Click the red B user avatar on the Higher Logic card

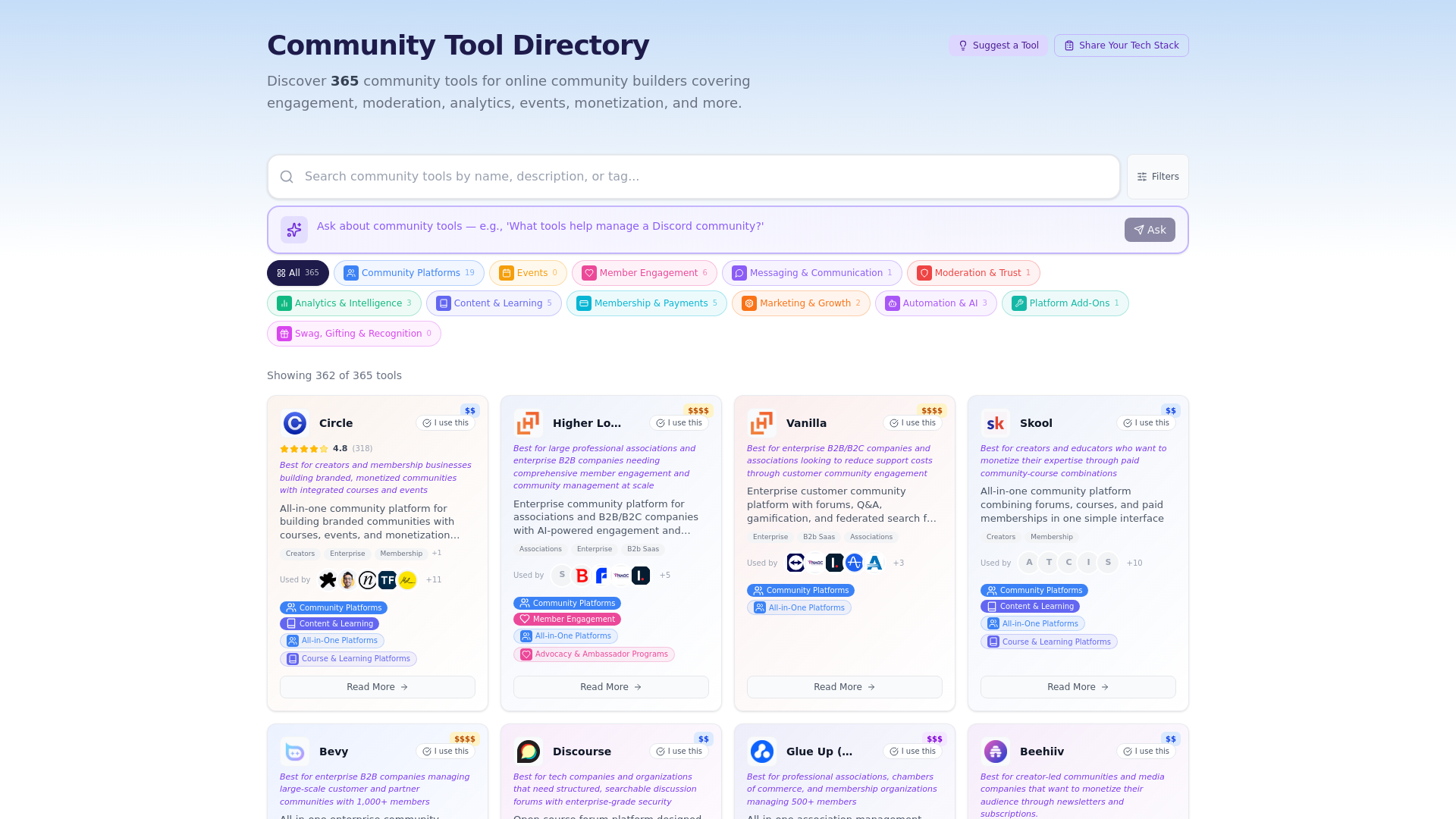(582, 576)
